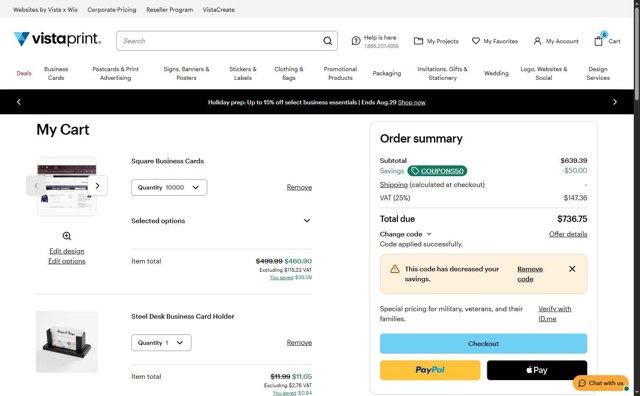Open the Wedding menu
This screenshot has height=396, width=640.
(x=496, y=73)
